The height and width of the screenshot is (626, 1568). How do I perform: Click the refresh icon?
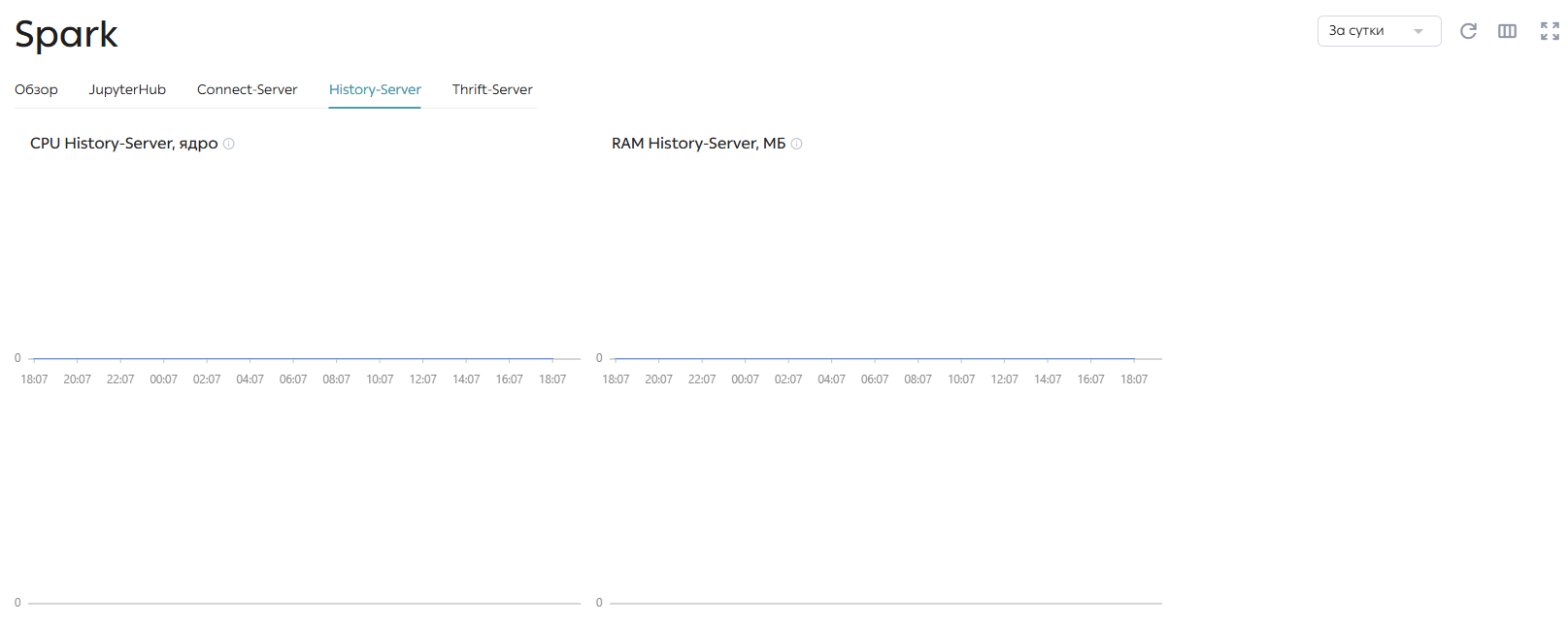[x=1468, y=31]
